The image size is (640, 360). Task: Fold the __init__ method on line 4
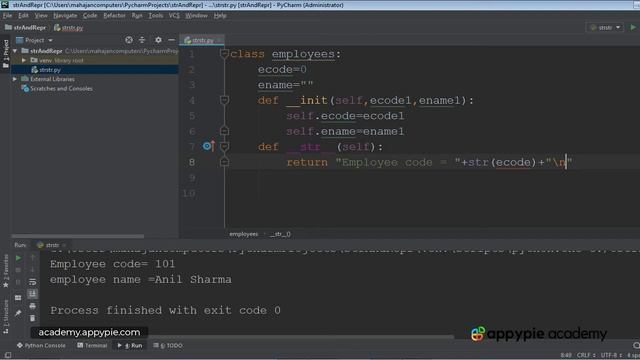(224, 100)
